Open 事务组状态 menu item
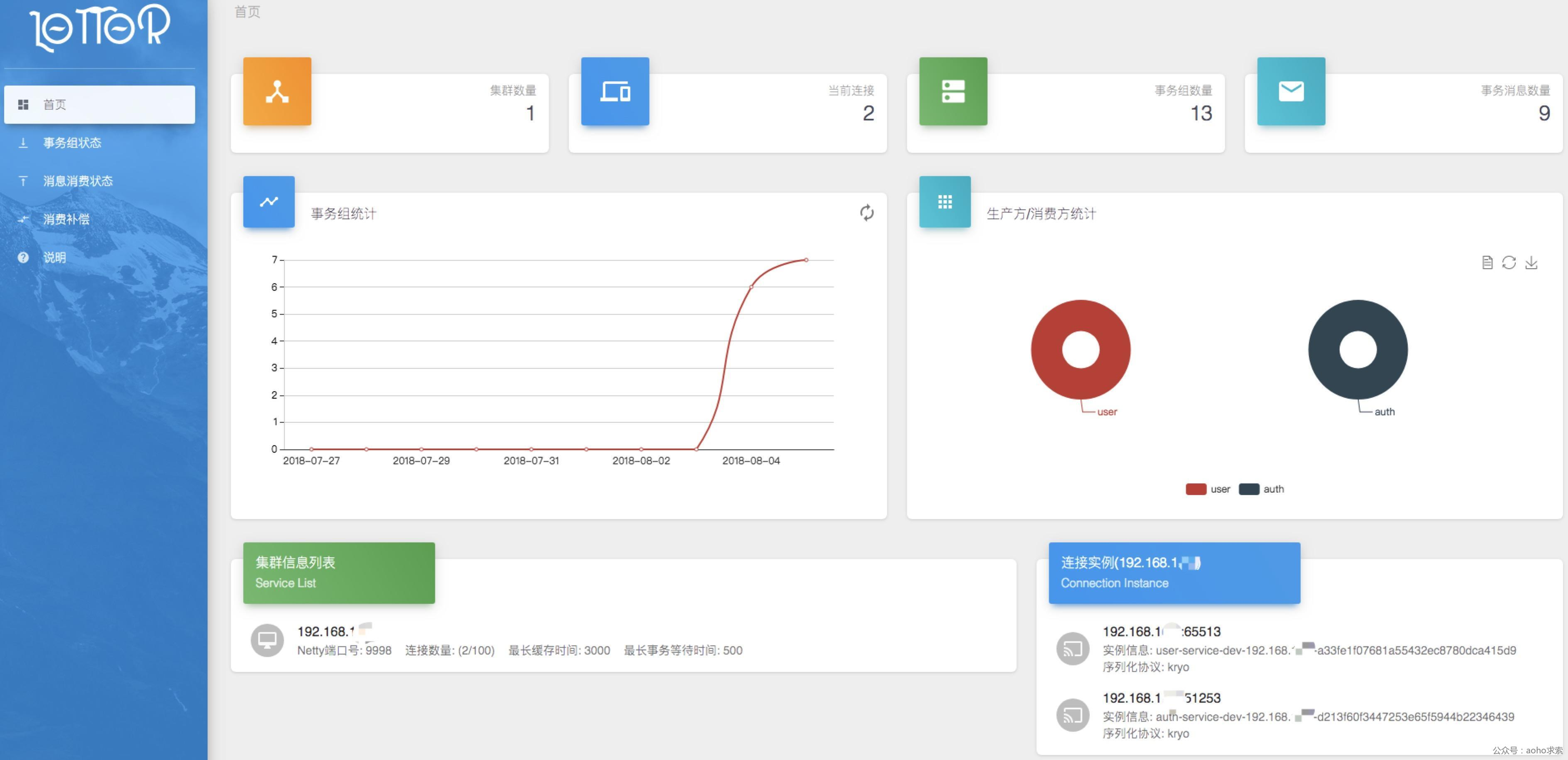 (72, 143)
